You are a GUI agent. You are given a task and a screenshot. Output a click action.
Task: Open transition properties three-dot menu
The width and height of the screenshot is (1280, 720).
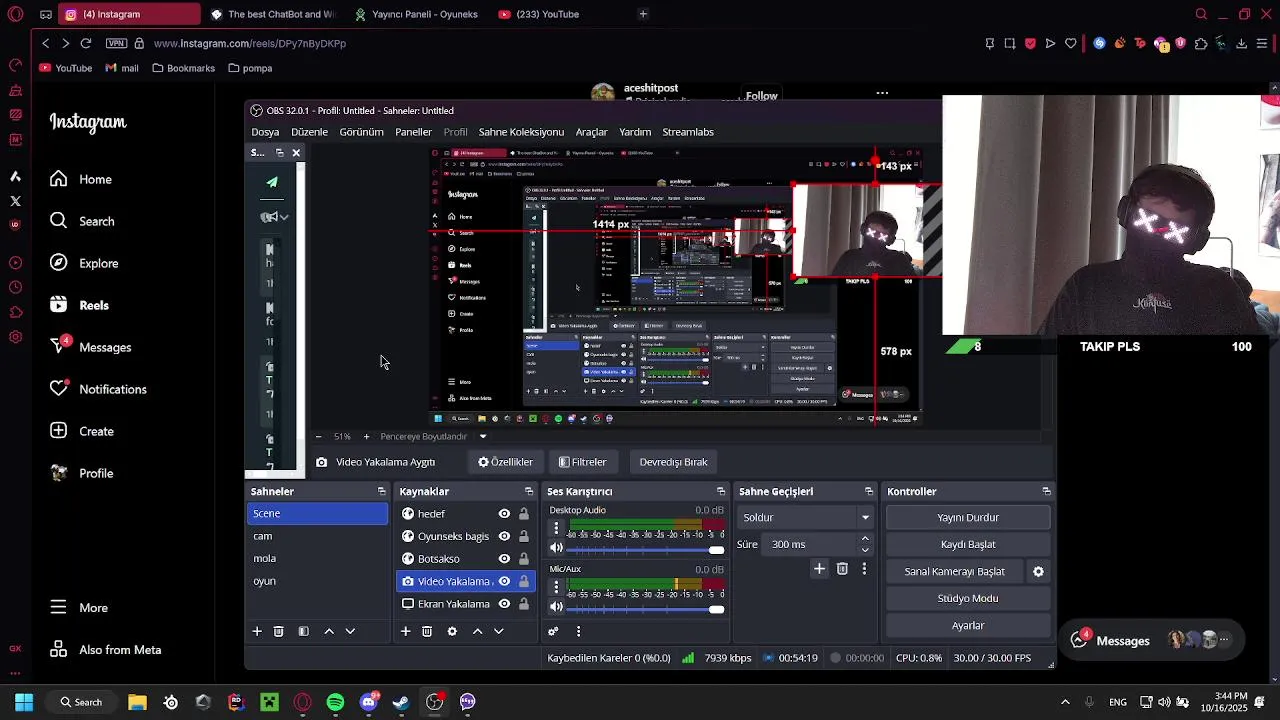(864, 568)
